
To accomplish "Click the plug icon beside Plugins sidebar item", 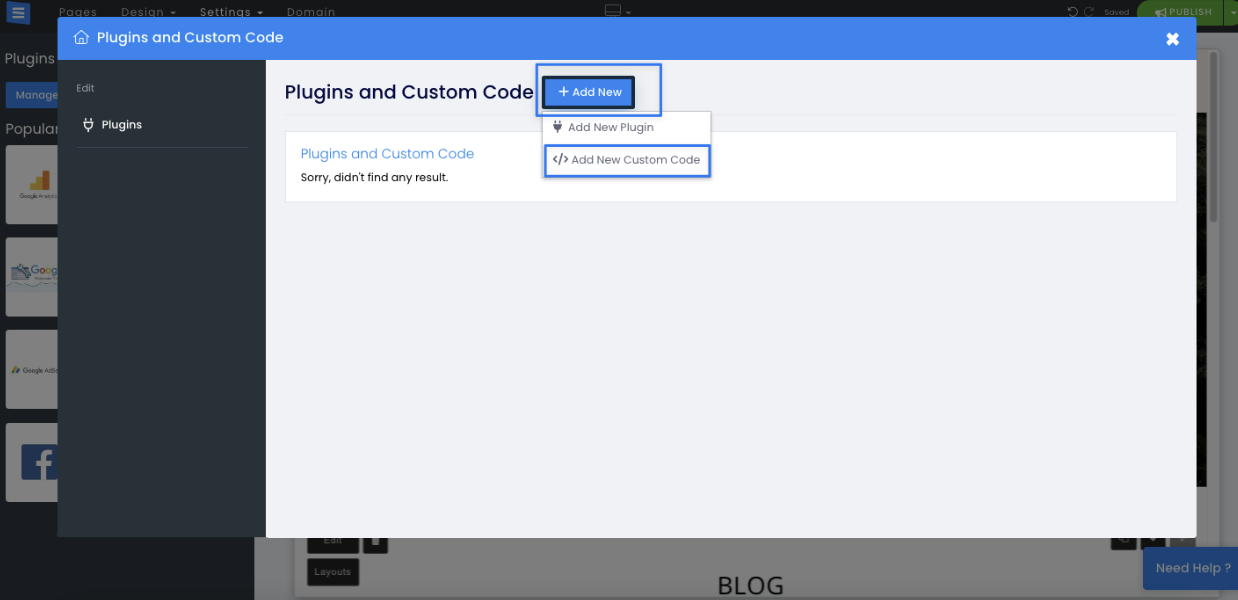I will (88, 125).
